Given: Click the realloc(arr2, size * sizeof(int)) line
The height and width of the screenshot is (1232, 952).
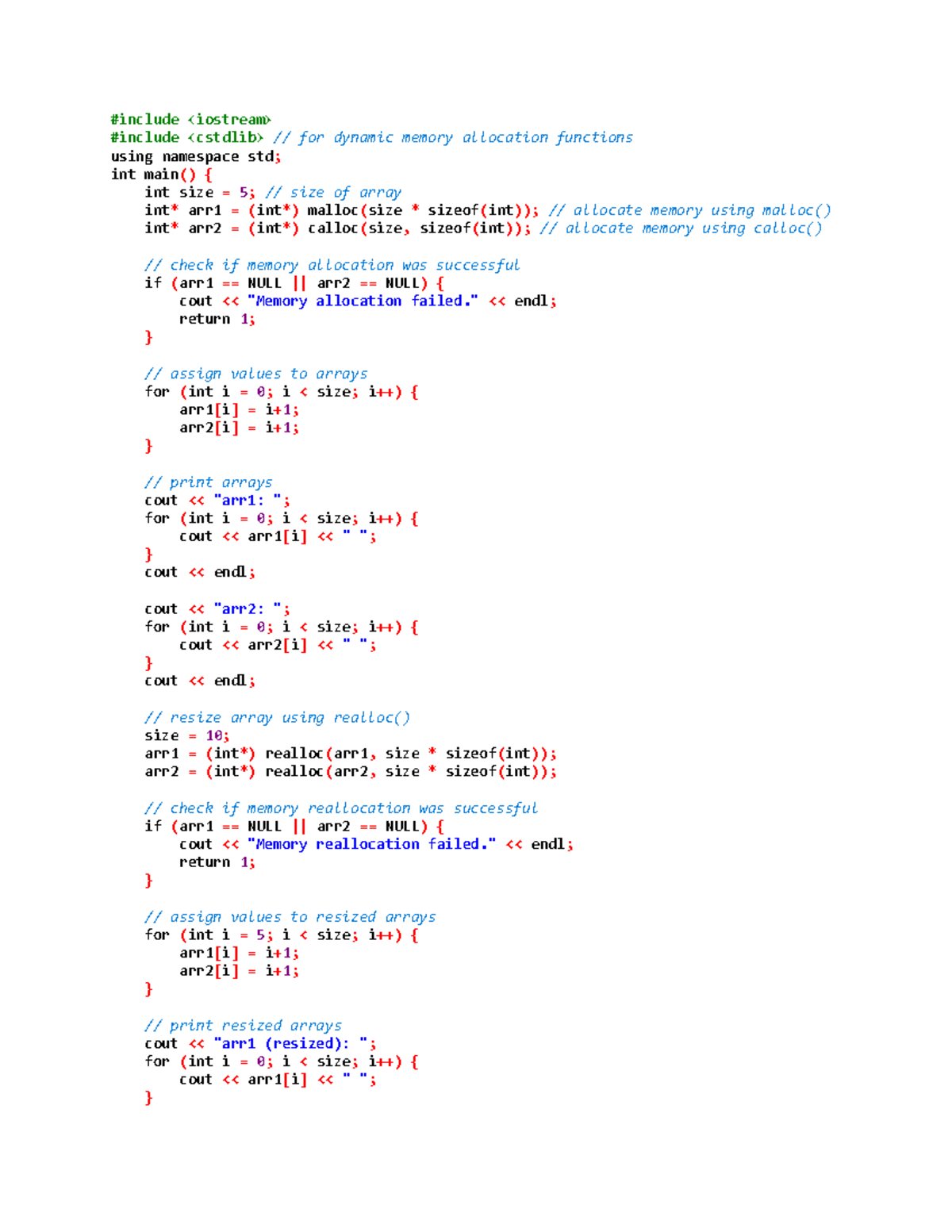Looking at the screenshot, I should click(351, 772).
